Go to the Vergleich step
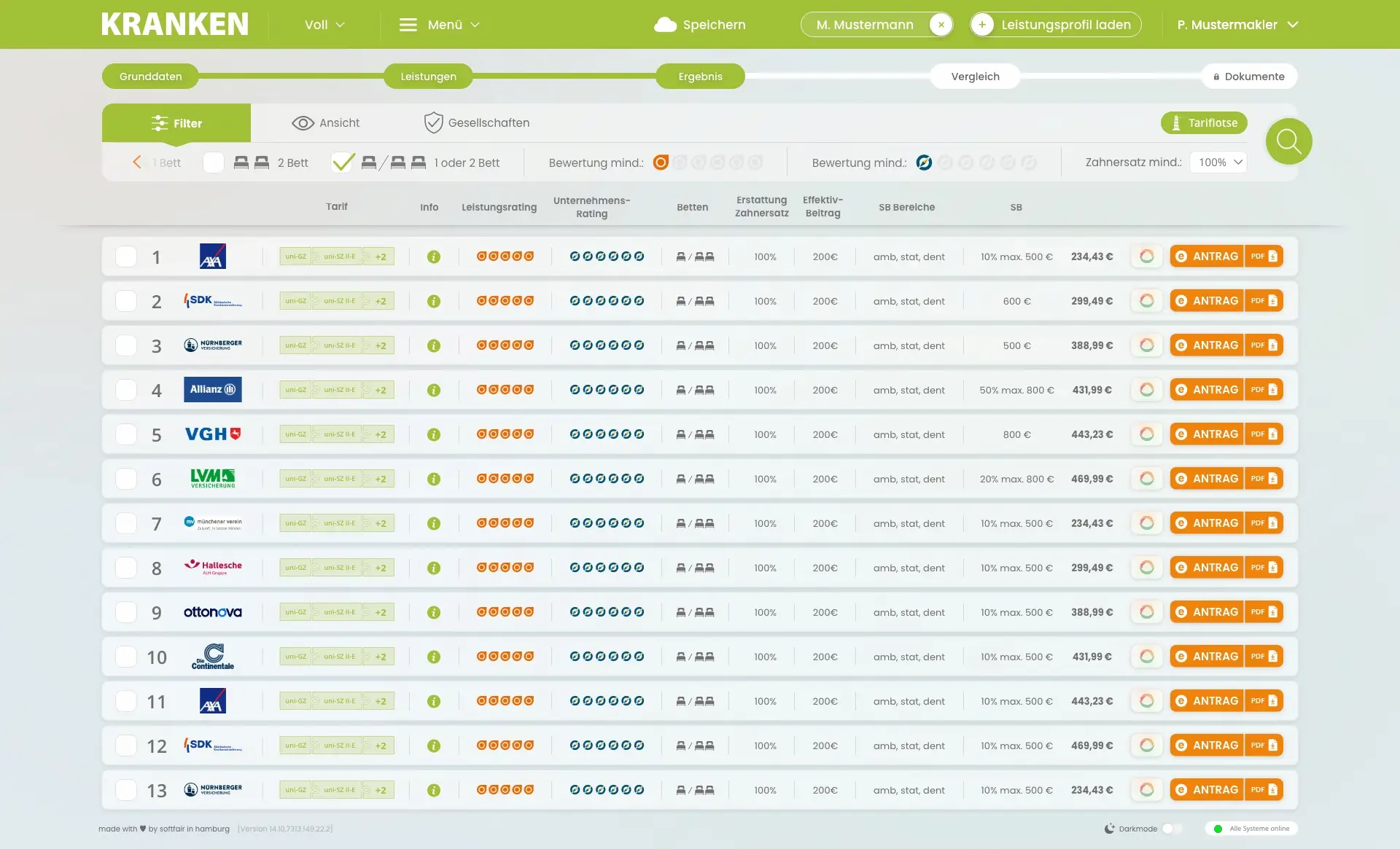This screenshot has height=849, width=1400. [975, 77]
